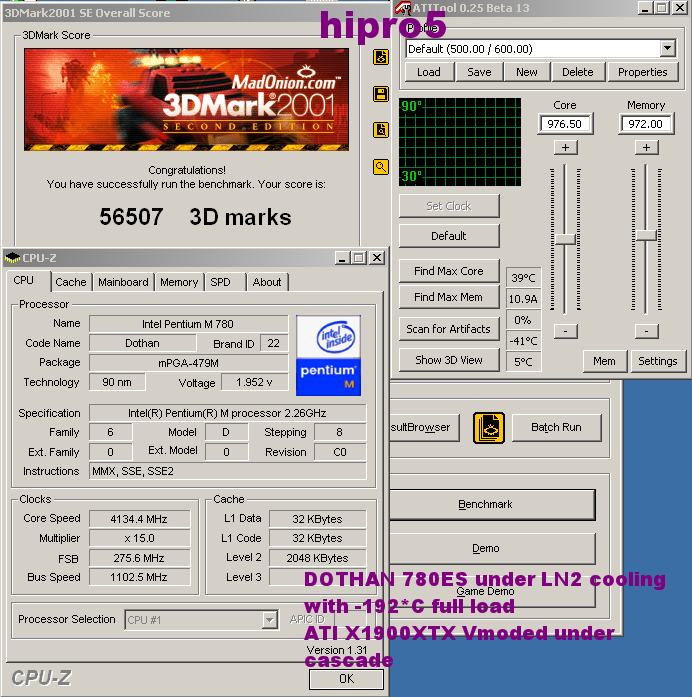Screen dimensions: 692x697
Task: Click the ATITool temperature graph
Action: (x=460, y=142)
